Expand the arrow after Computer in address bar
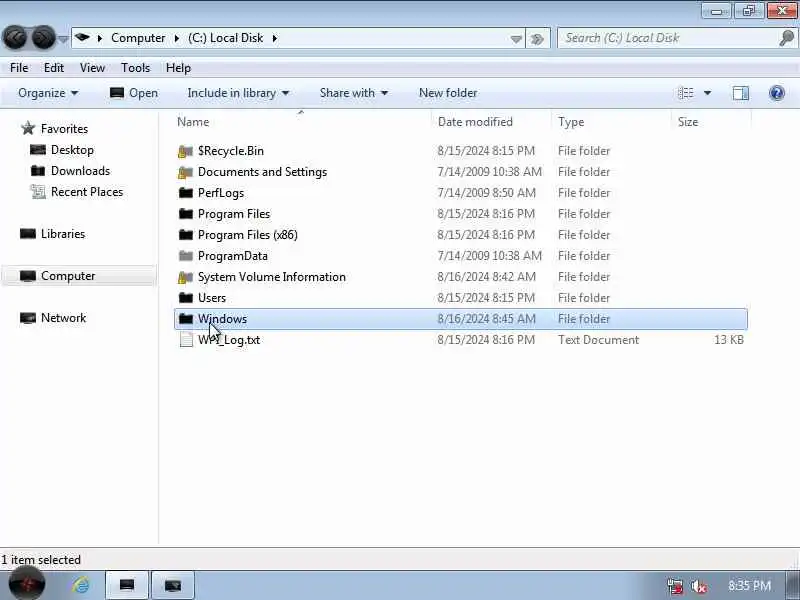The height and width of the screenshot is (600, 800). [177, 38]
